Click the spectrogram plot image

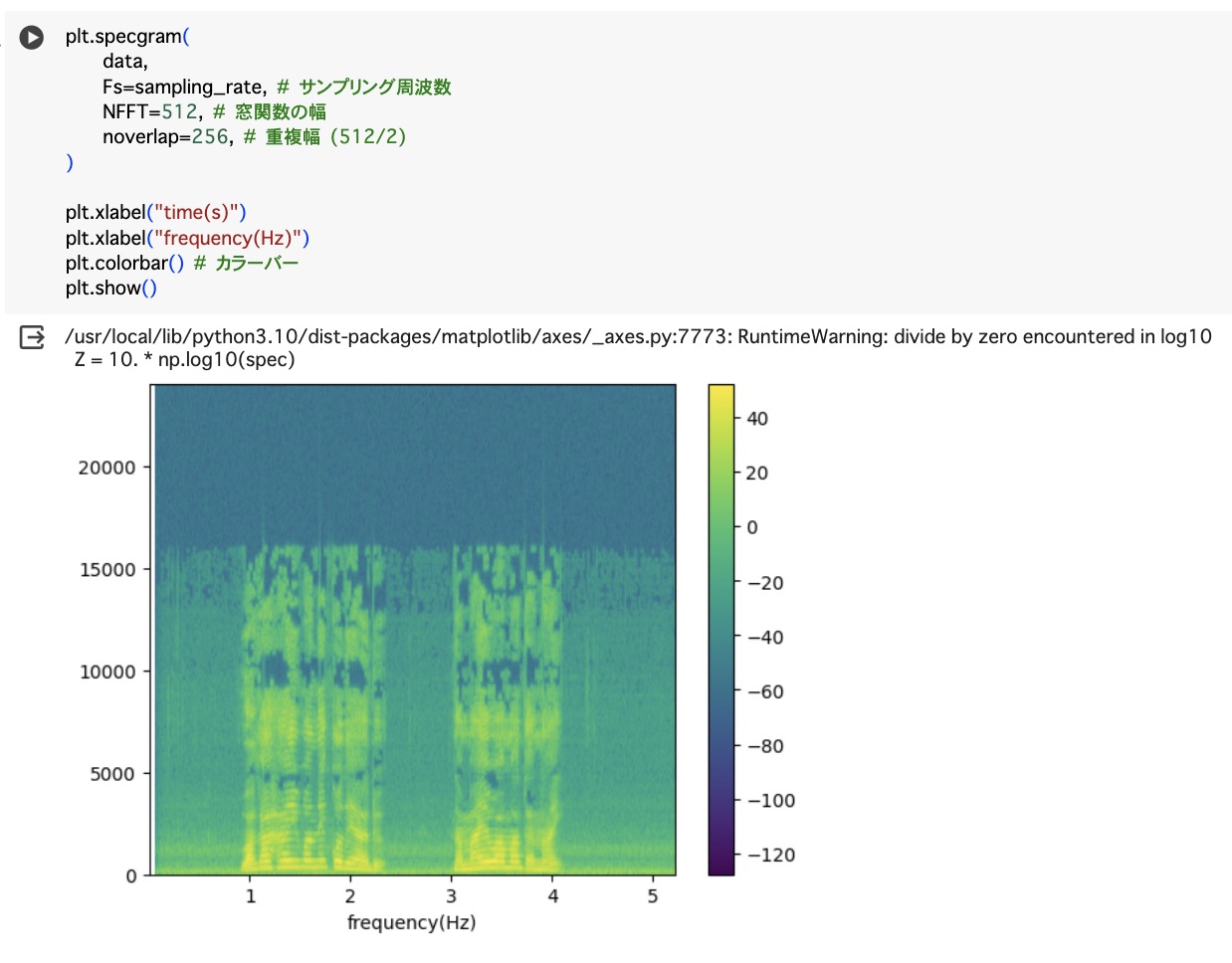(x=414, y=630)
